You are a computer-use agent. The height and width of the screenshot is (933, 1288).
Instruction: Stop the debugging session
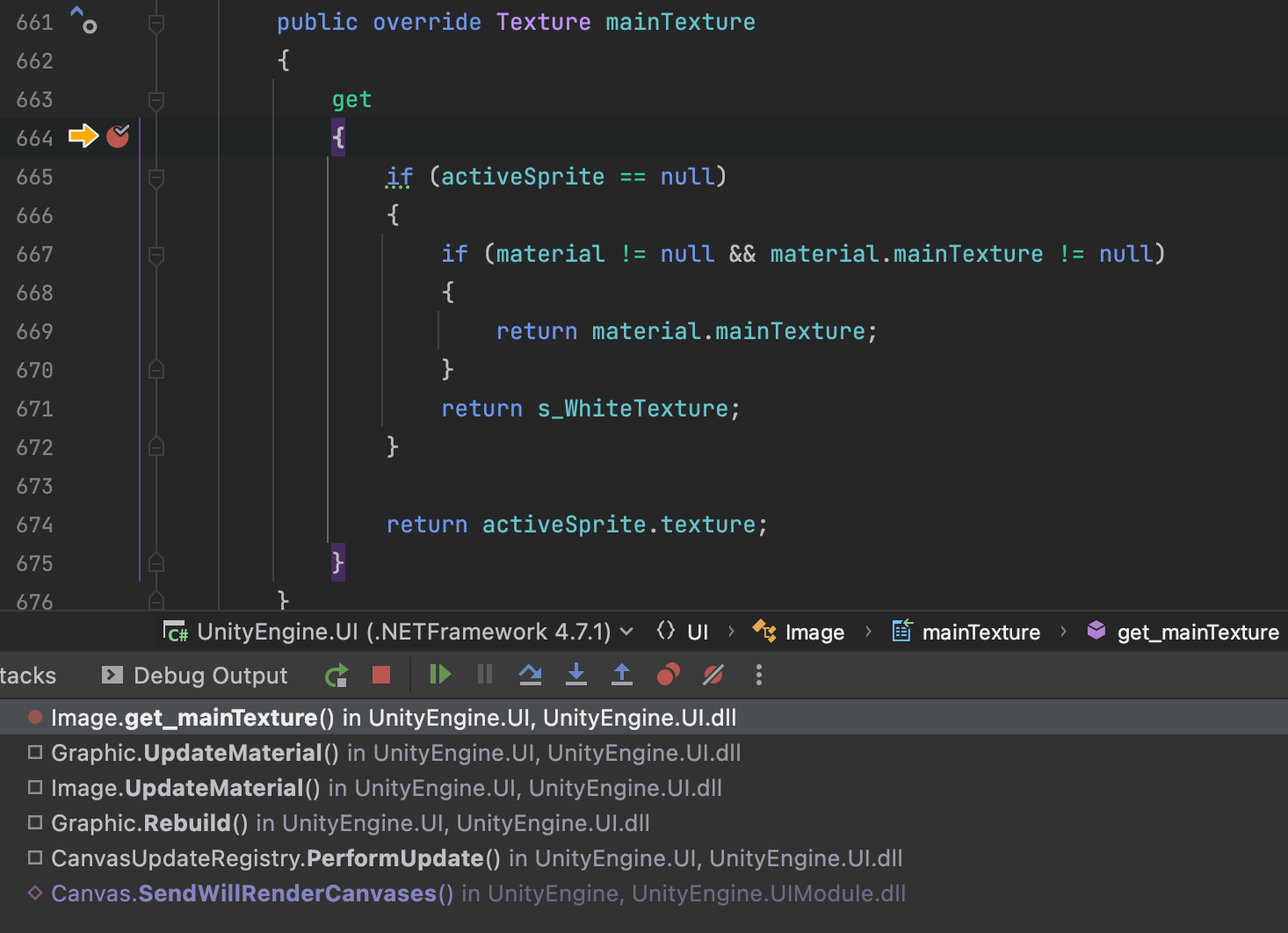click(381, 675)
